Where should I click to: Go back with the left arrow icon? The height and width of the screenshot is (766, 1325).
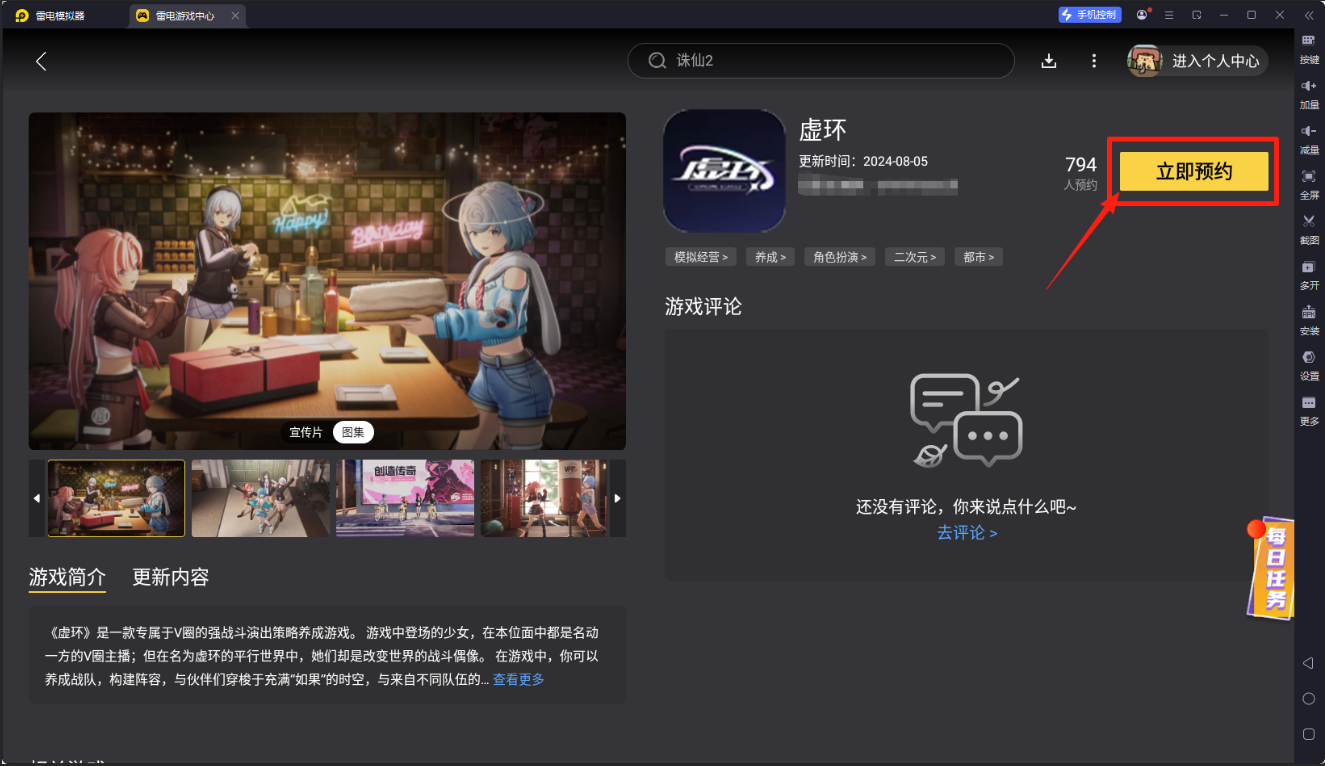coord(41,61)
